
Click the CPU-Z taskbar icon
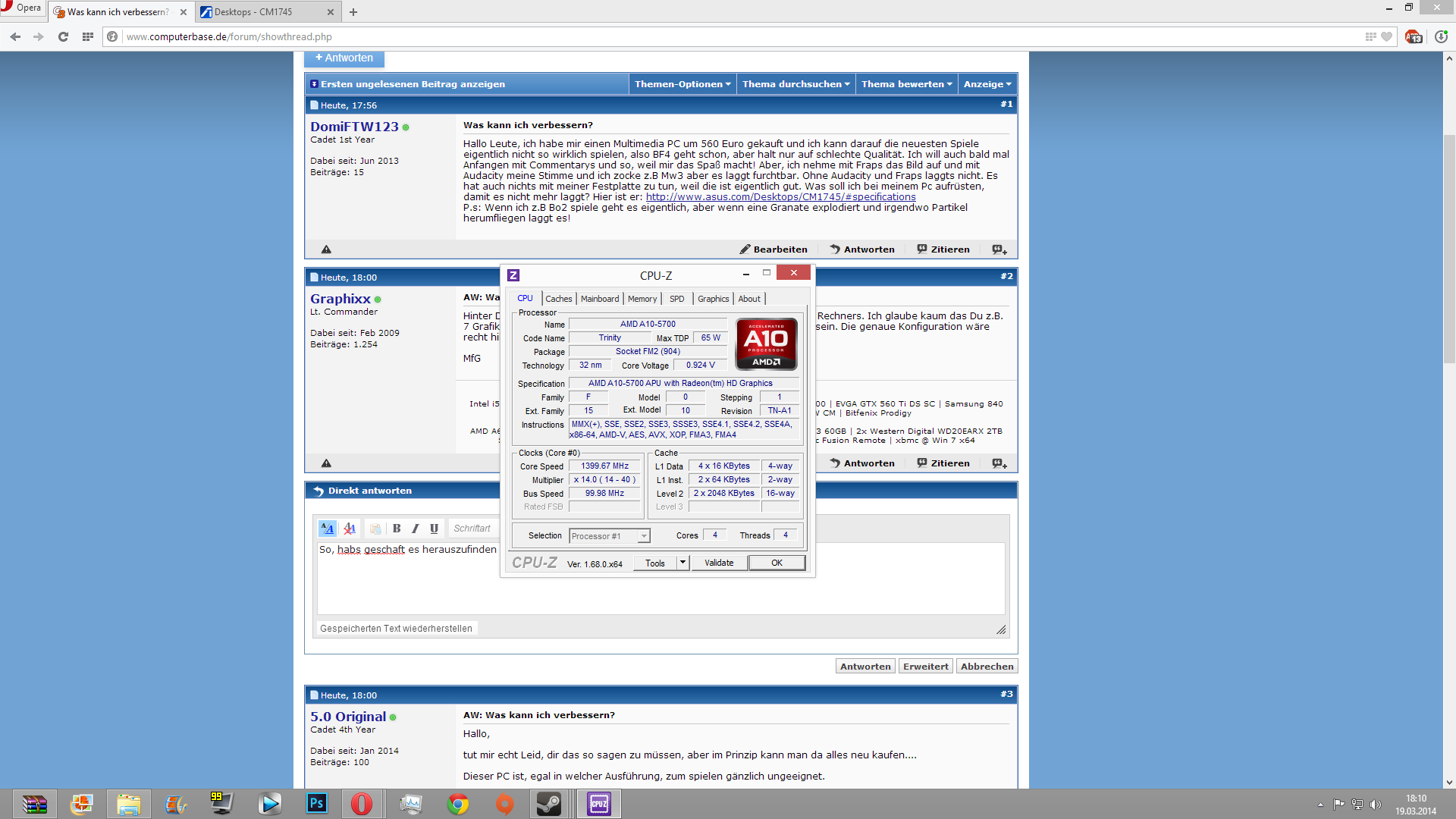click(x=599, y=804)
